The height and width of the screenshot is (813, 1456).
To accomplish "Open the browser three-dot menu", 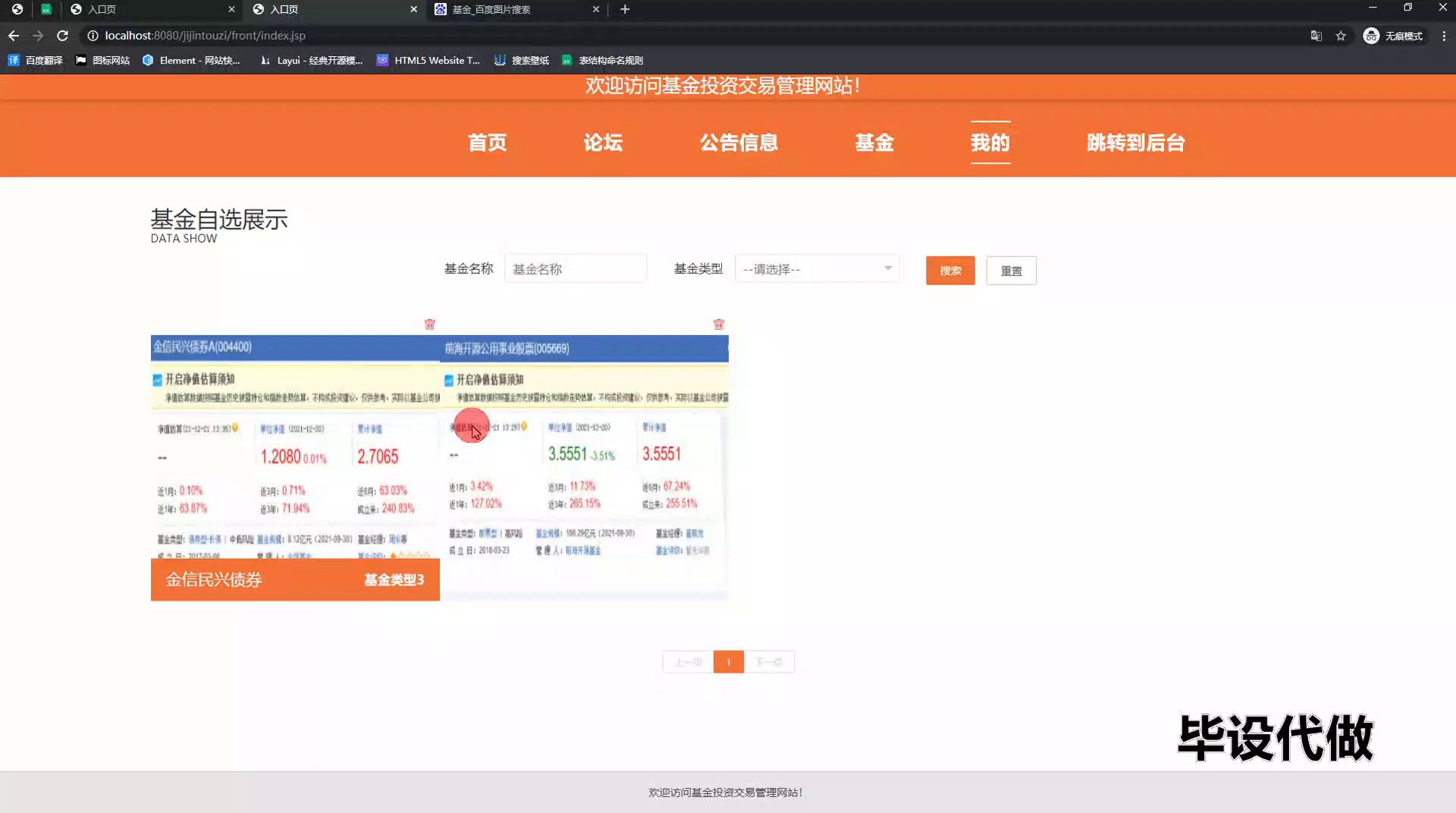I will (x=1444, y=36).
